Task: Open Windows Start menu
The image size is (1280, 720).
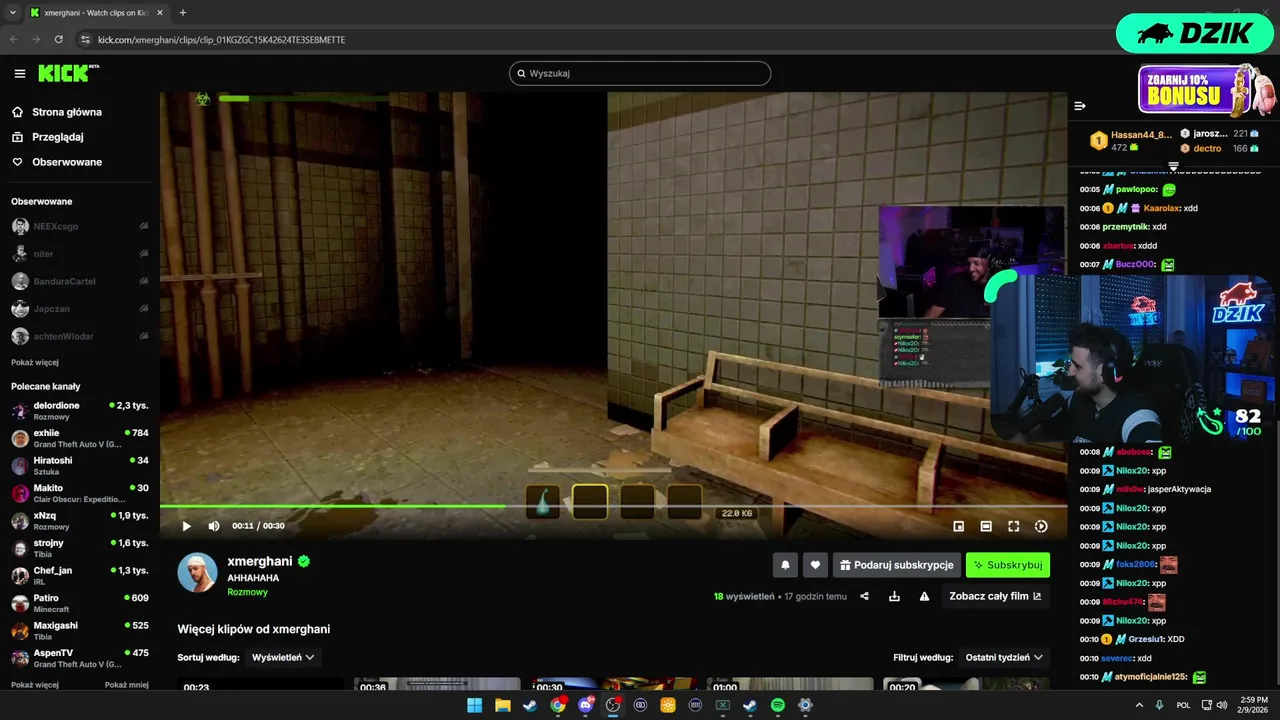Action: pyautogui.click(x=474, y=705)
